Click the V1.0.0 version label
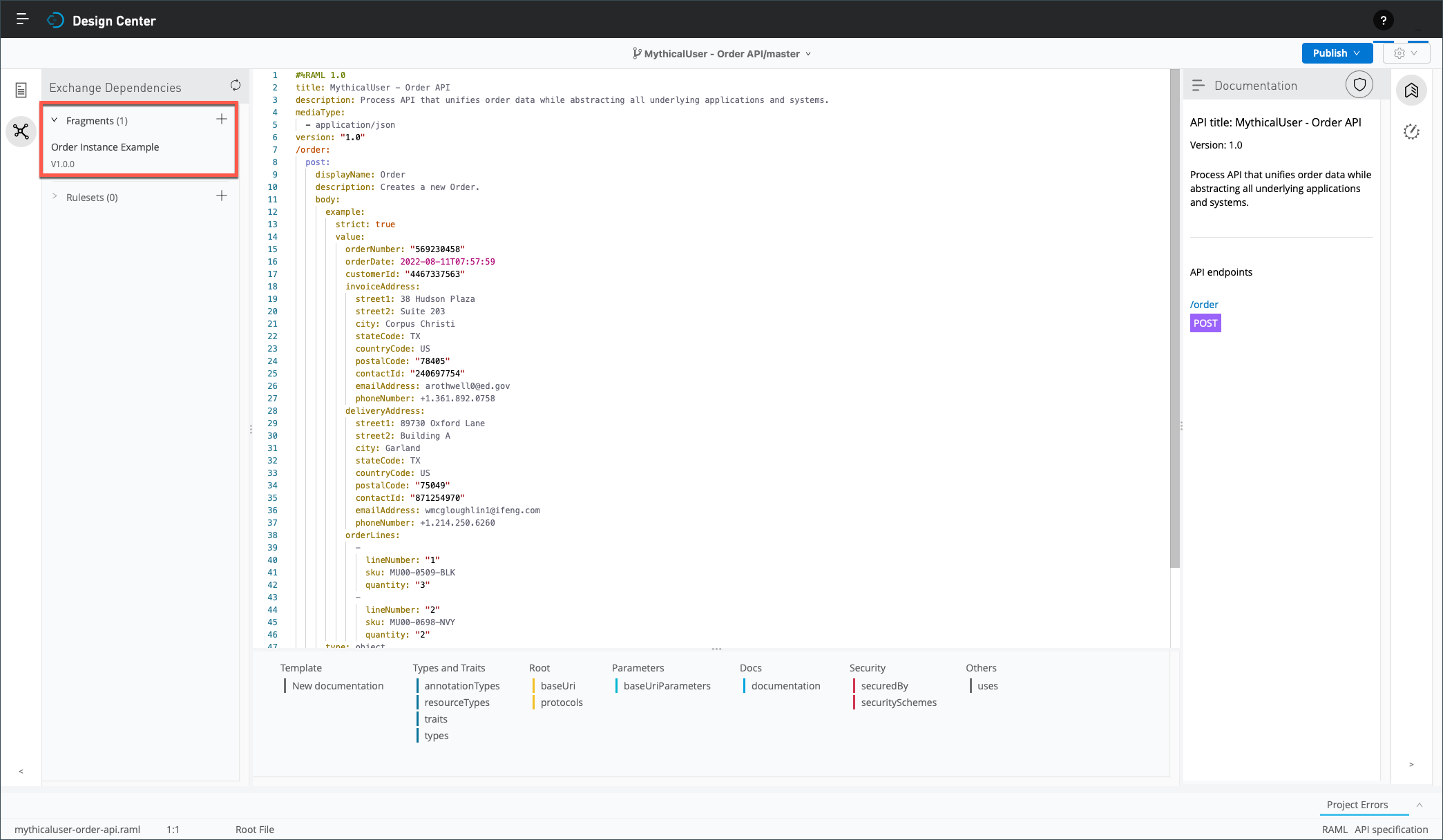Viewport: 1443px width, 840px height. coord(63,164)
